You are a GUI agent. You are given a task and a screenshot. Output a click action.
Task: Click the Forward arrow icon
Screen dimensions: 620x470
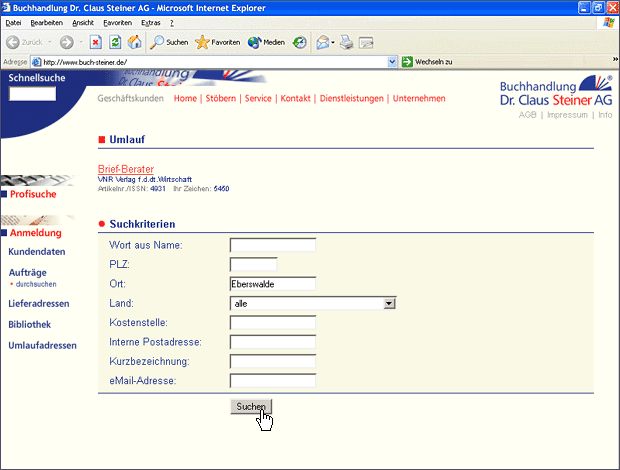click(66, 42)
